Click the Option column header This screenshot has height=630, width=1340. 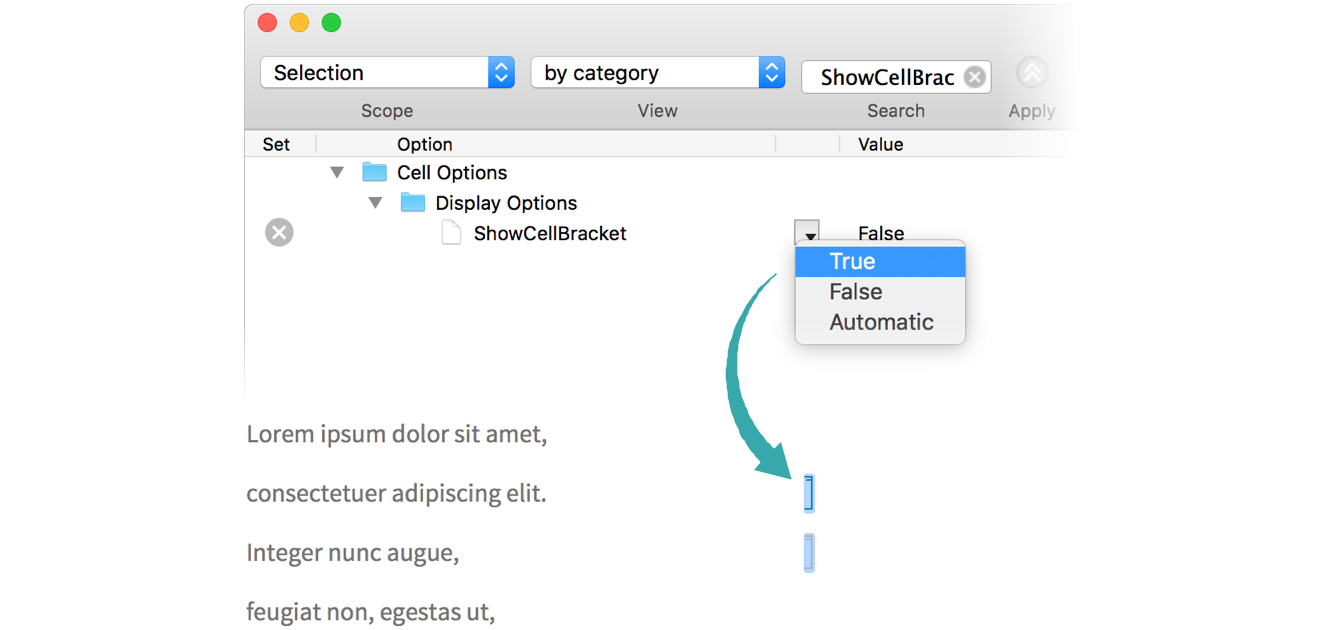click(424, 144)
